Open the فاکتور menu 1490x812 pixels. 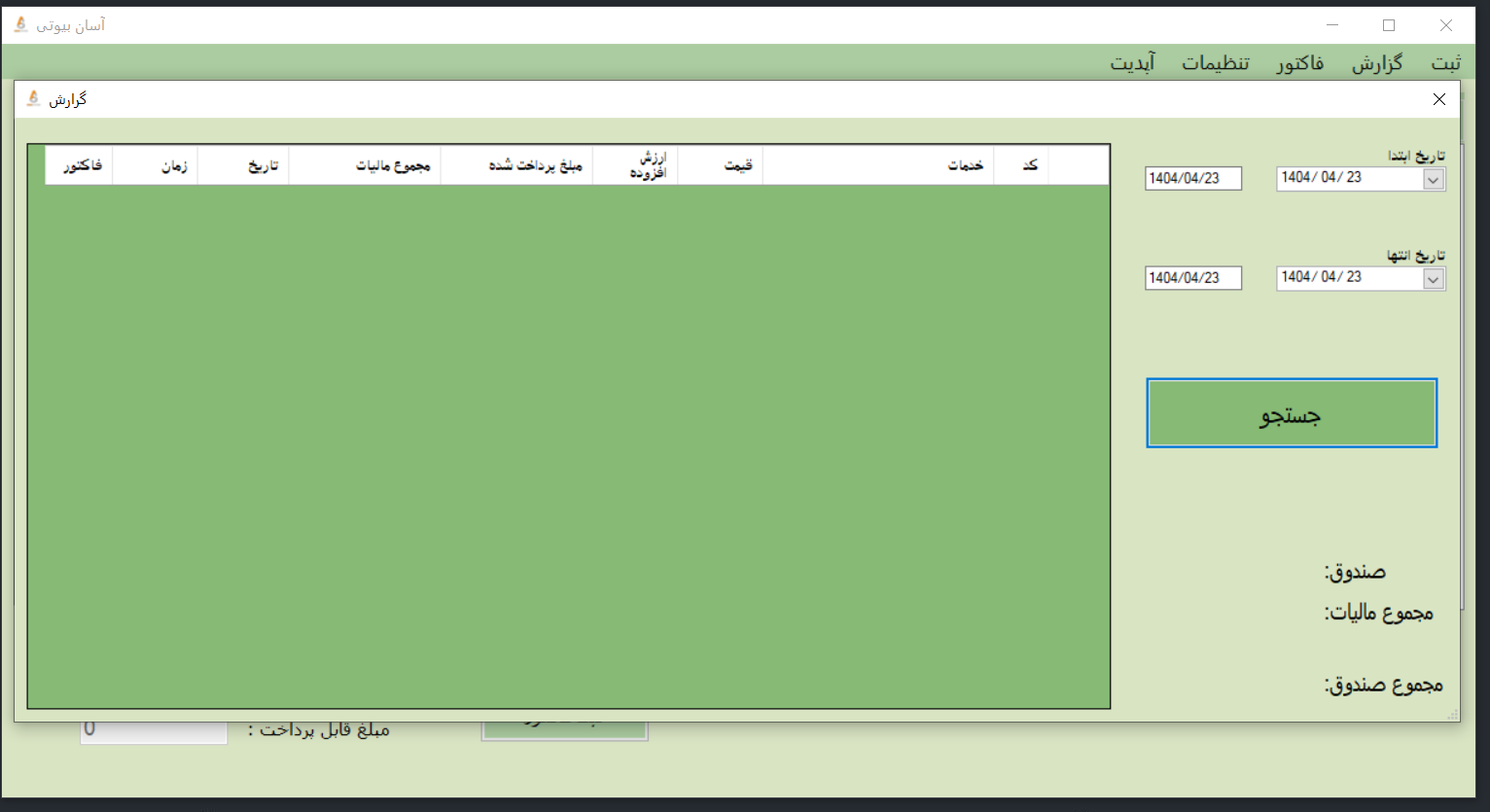1299,63
